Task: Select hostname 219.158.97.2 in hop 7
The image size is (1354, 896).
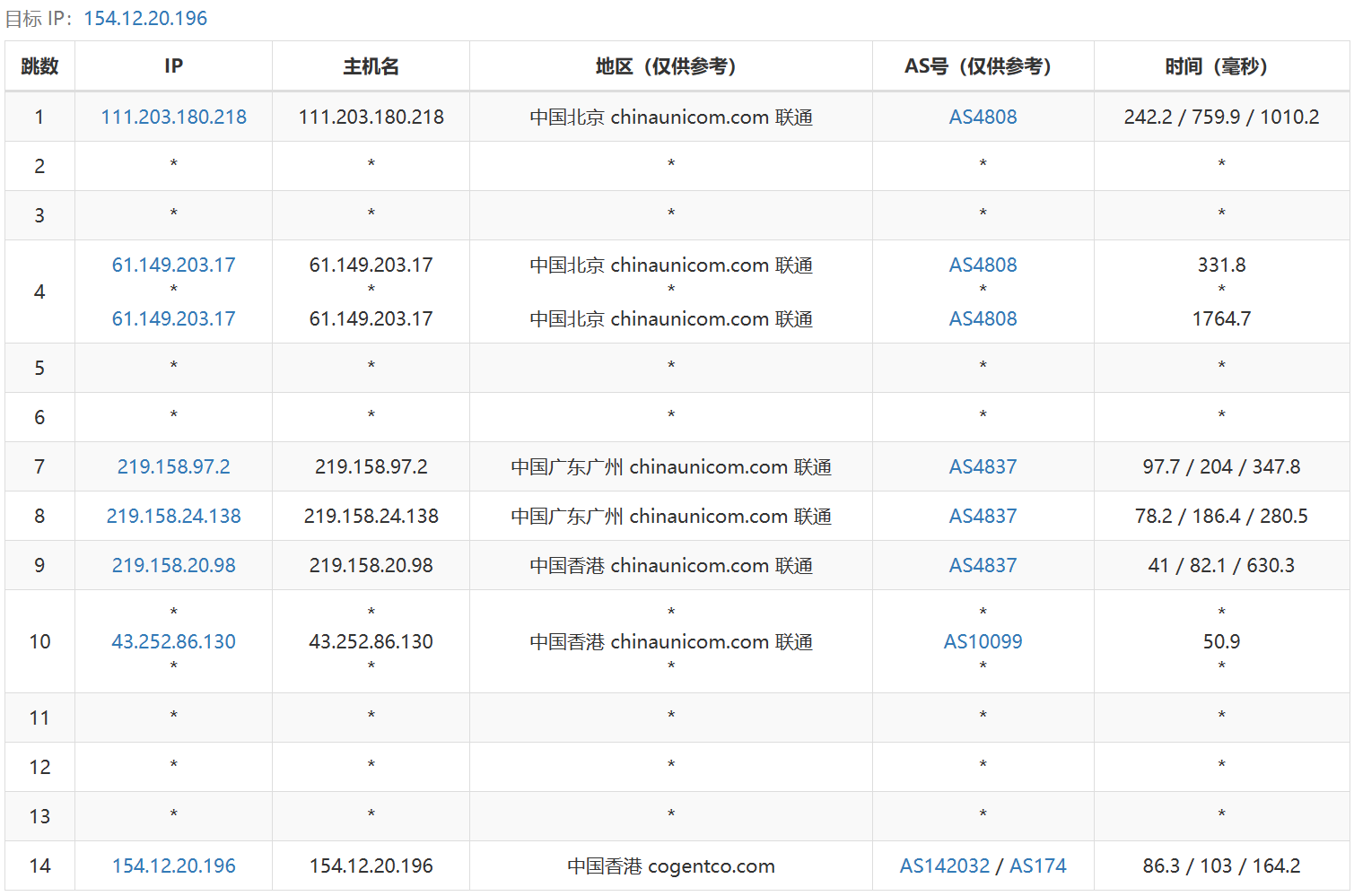Action: pyautogui.click(x=371, y=466)
